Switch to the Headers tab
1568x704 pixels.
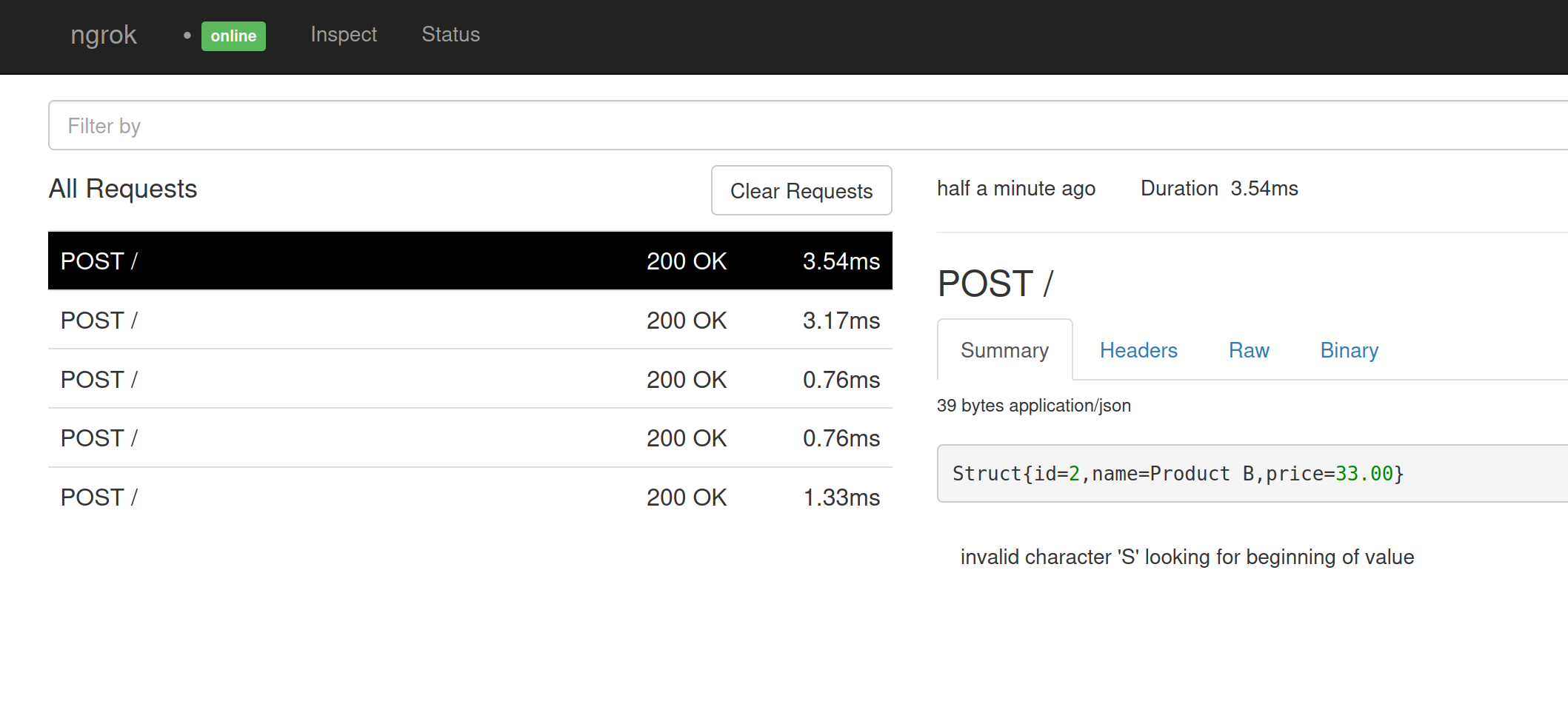pos(1138,350)
